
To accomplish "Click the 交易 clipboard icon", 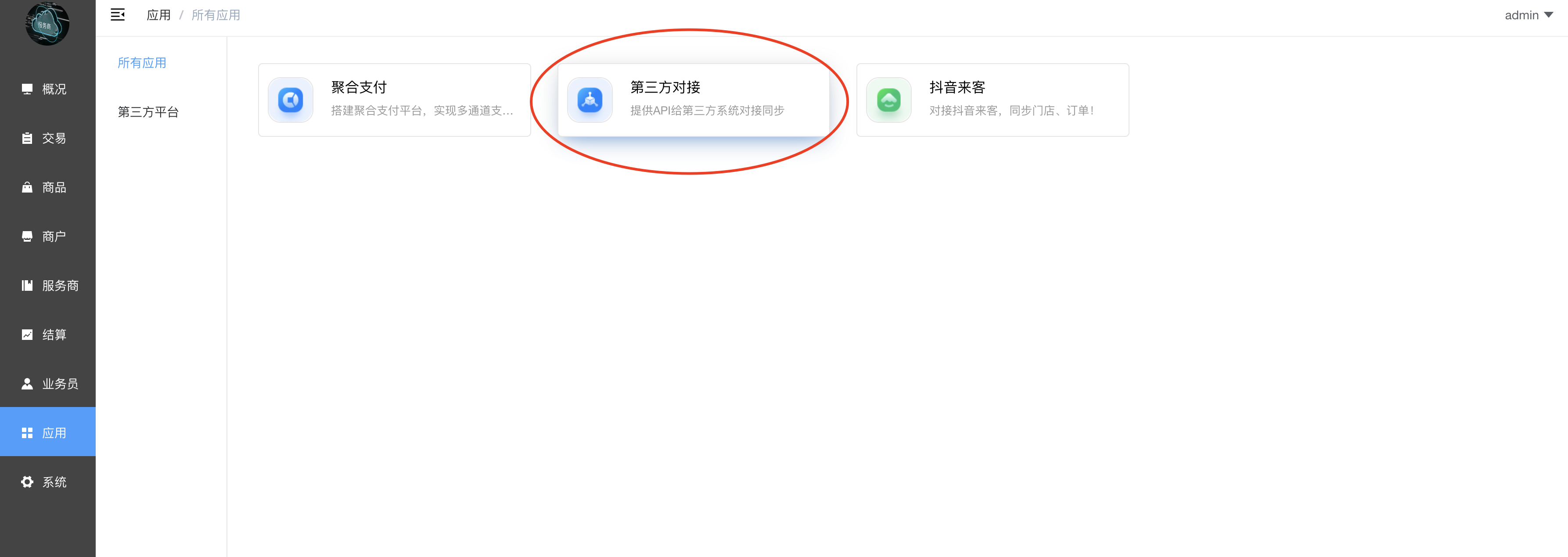I will 27,138.
